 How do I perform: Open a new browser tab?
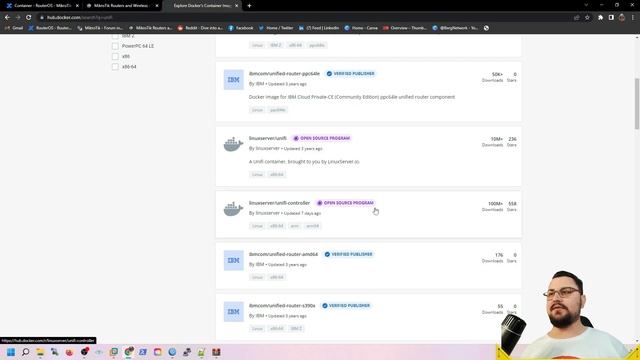[249, 6]
